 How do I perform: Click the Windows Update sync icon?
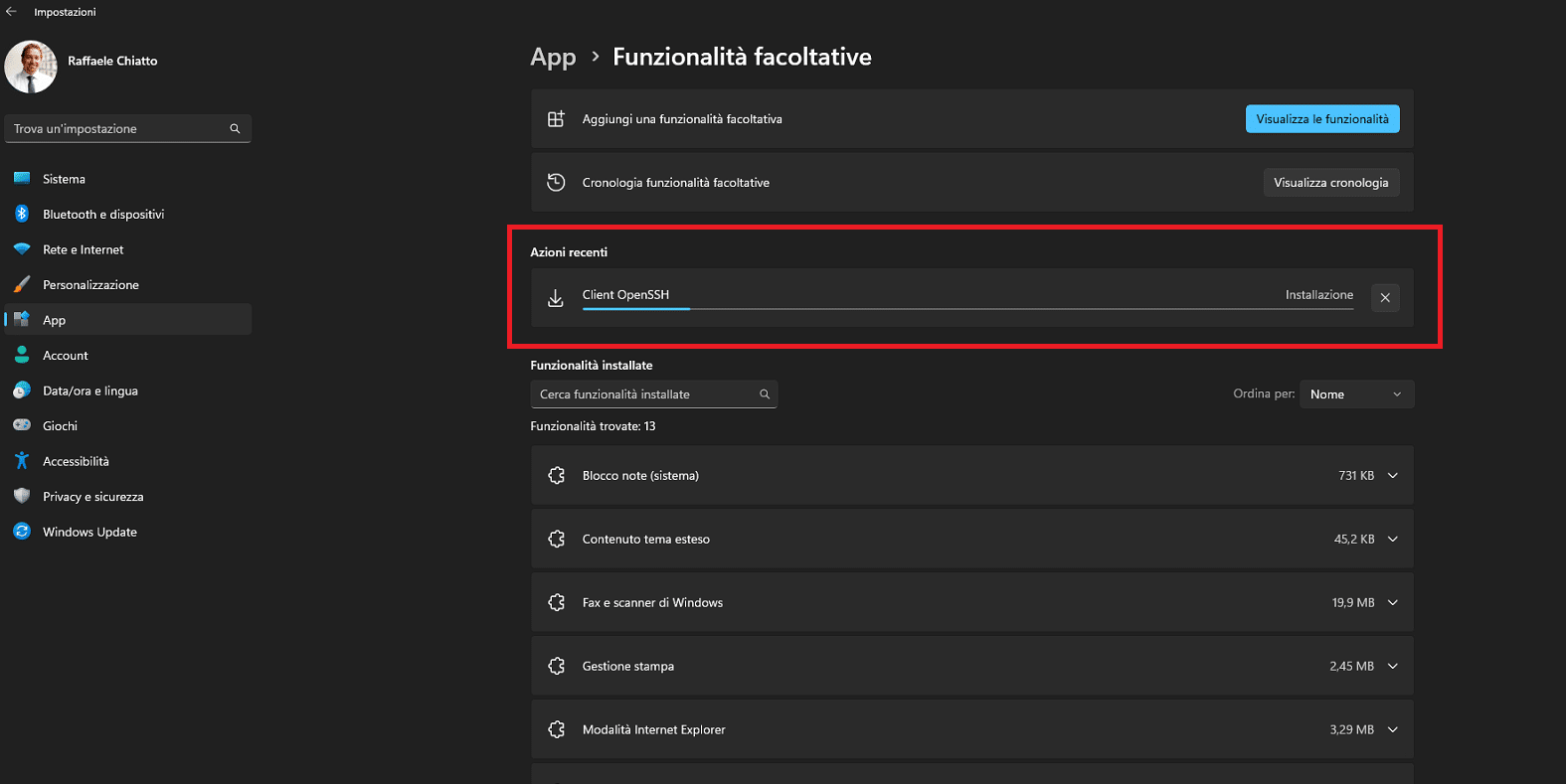click(x=22, y=532)
